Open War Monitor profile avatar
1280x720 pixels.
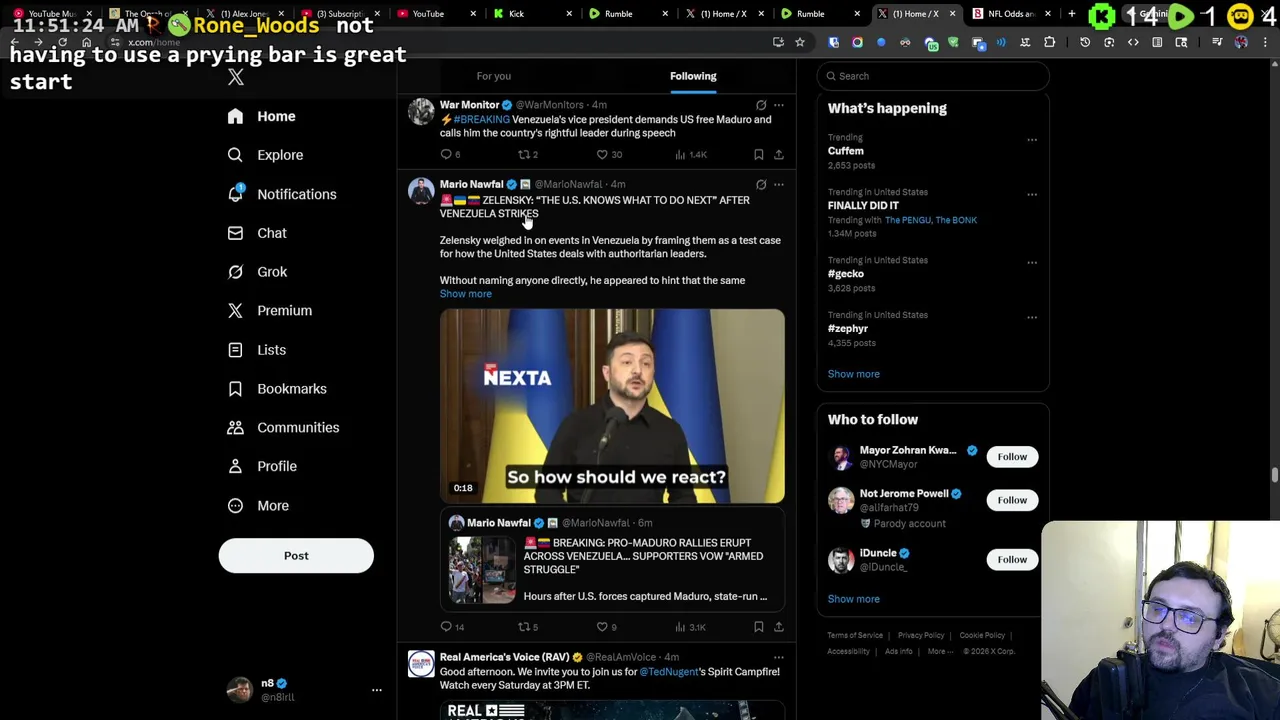421,112
